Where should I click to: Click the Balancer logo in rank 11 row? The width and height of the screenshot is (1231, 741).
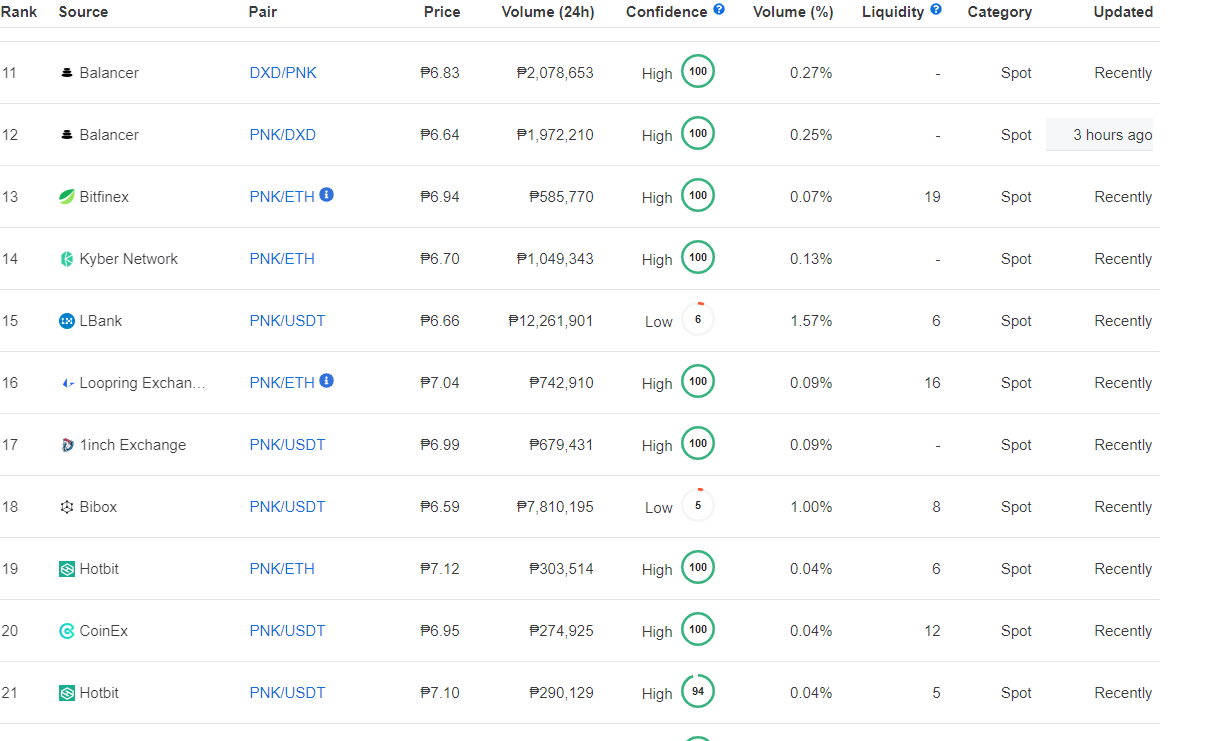click(x=67, y=73)
